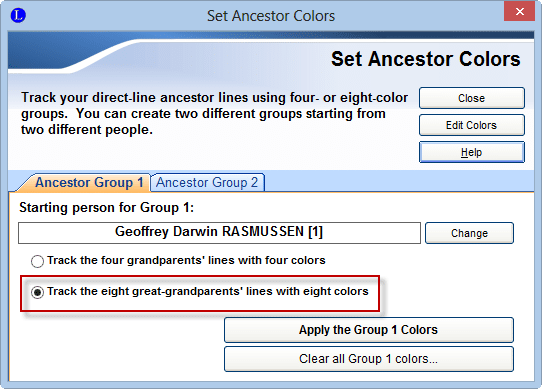The image size is (542, 389).
Task: Open the Edit Colors dialog
Action: click(471, 125)
